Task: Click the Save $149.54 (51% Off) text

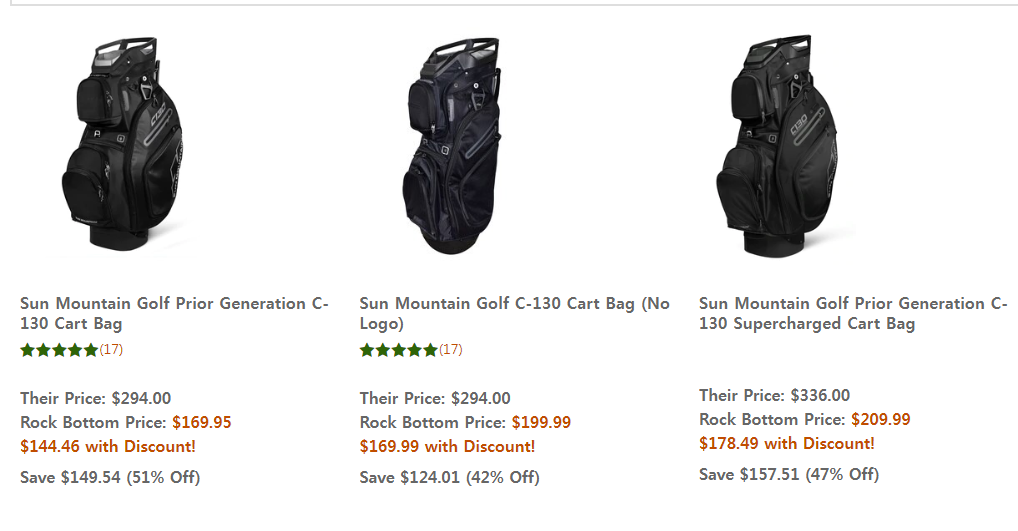Action: [x=110, y=478]
